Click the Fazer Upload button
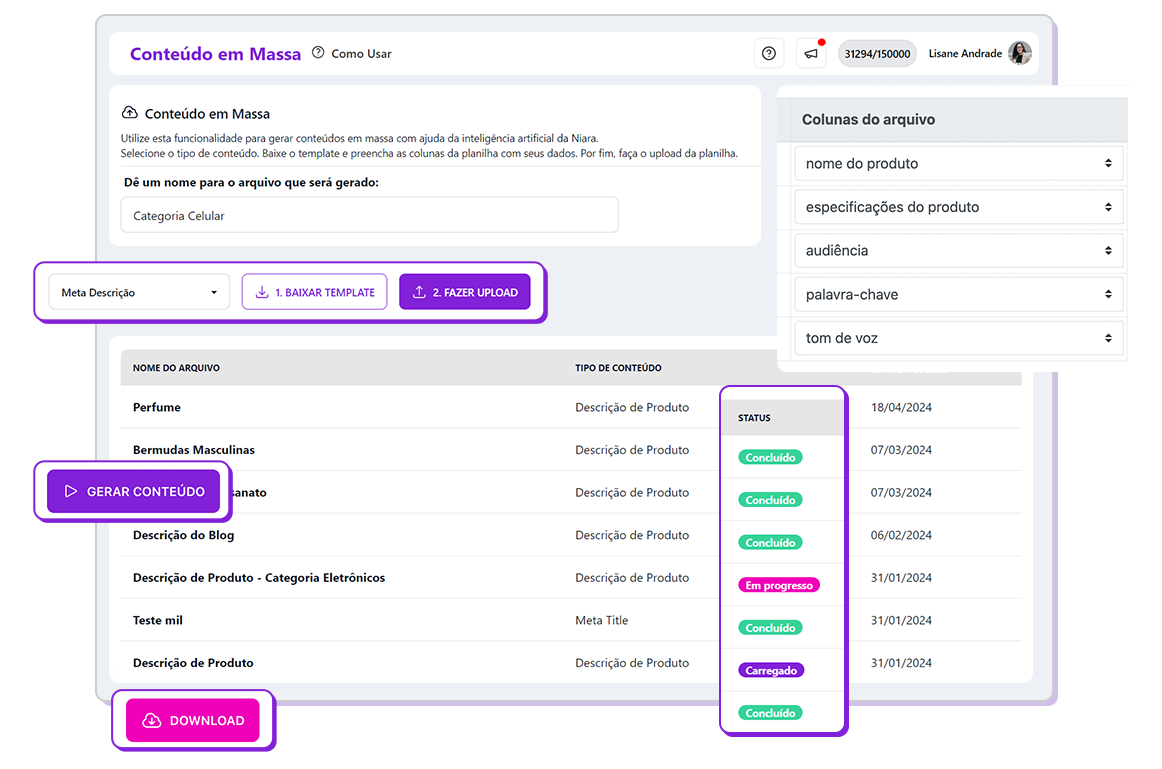1162x769 pixels. coord(464,293)
